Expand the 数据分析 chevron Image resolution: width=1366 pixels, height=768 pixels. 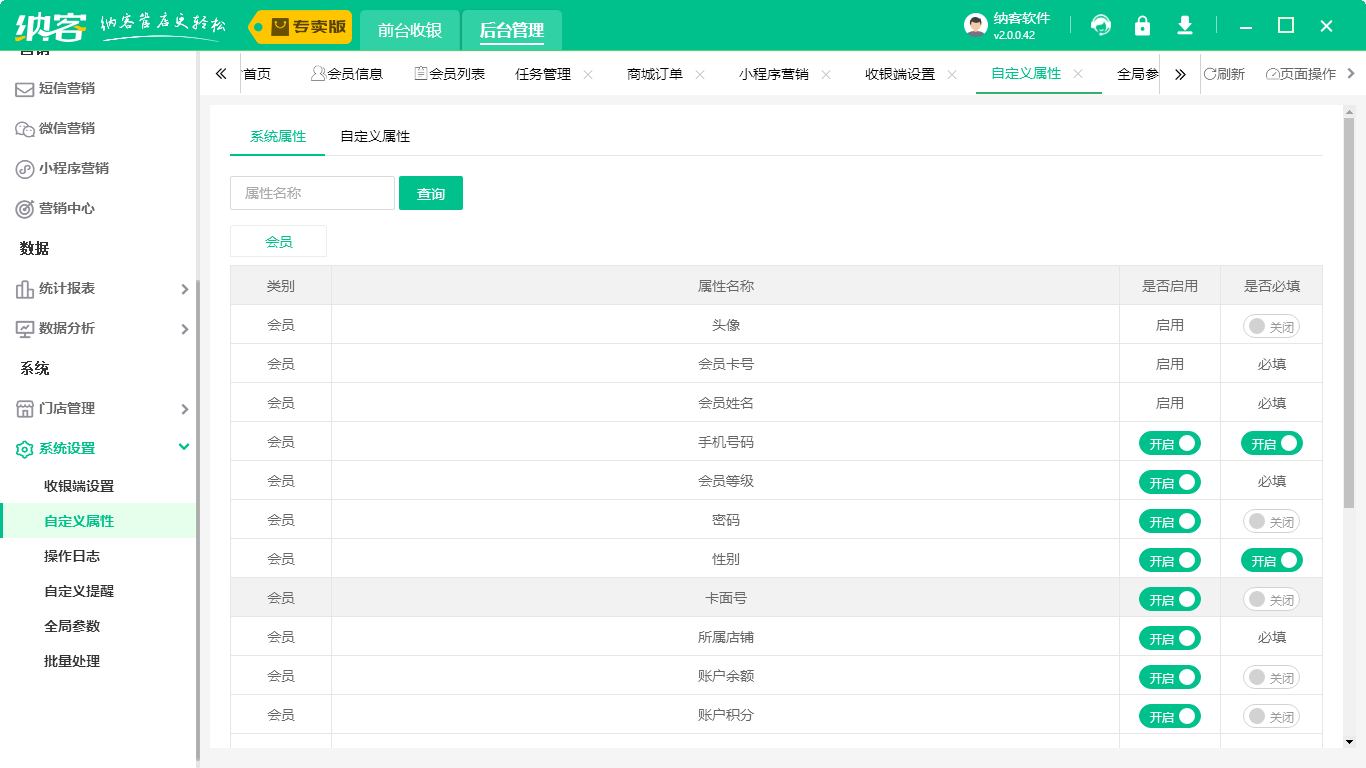184,329
